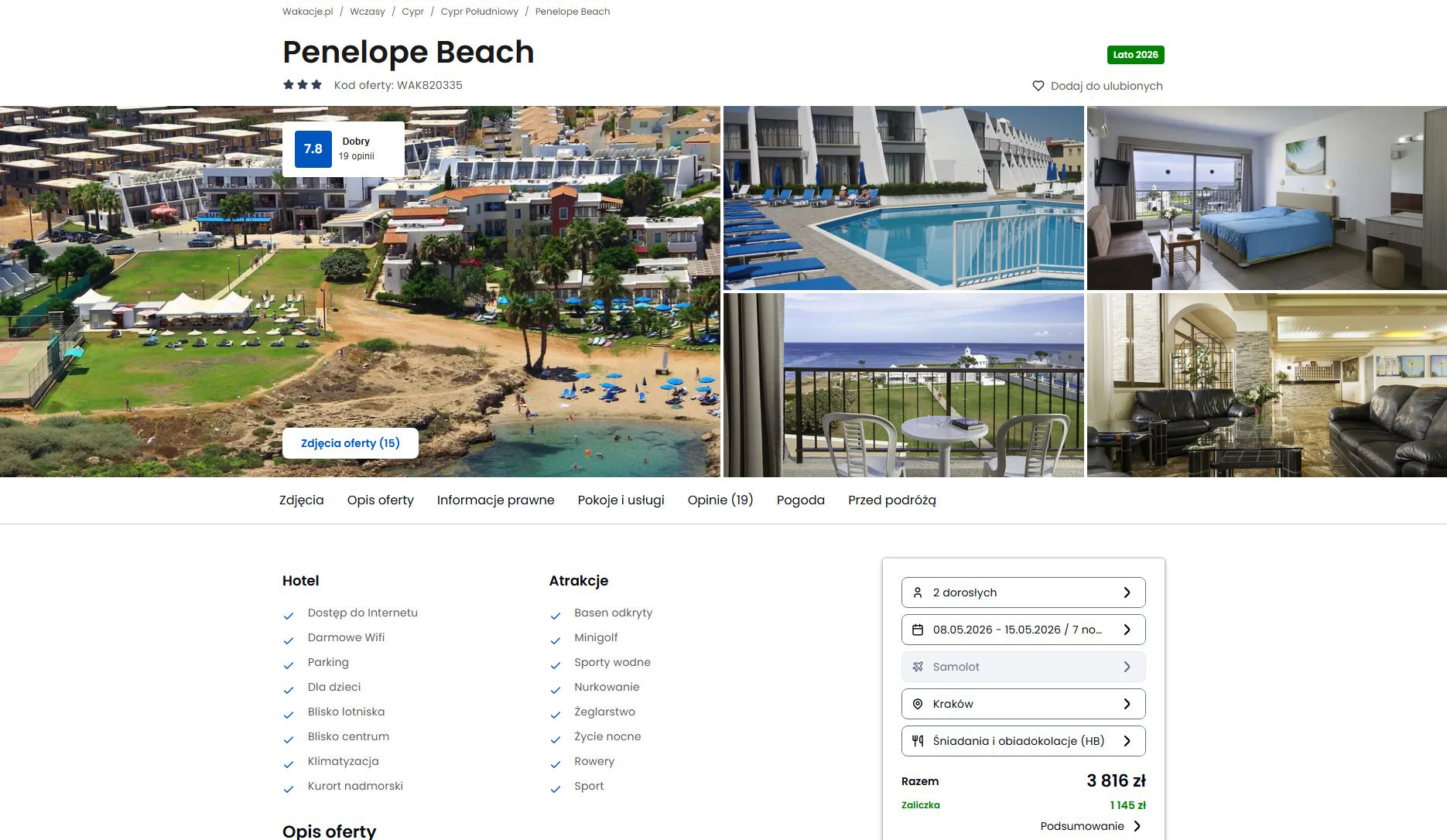Open the Opinie (19) tab
1447x840 pixels.
coord(720,500)
